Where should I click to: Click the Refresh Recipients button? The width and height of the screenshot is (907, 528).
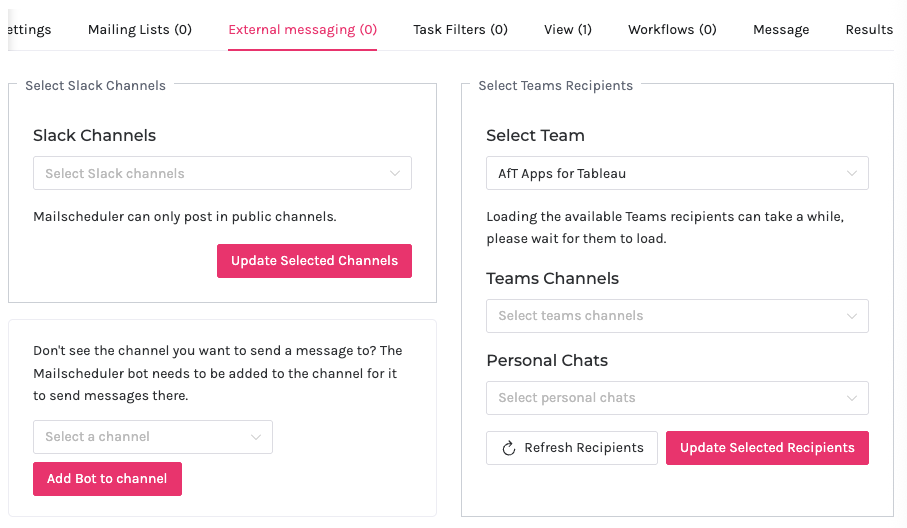[x=572, y=448]
